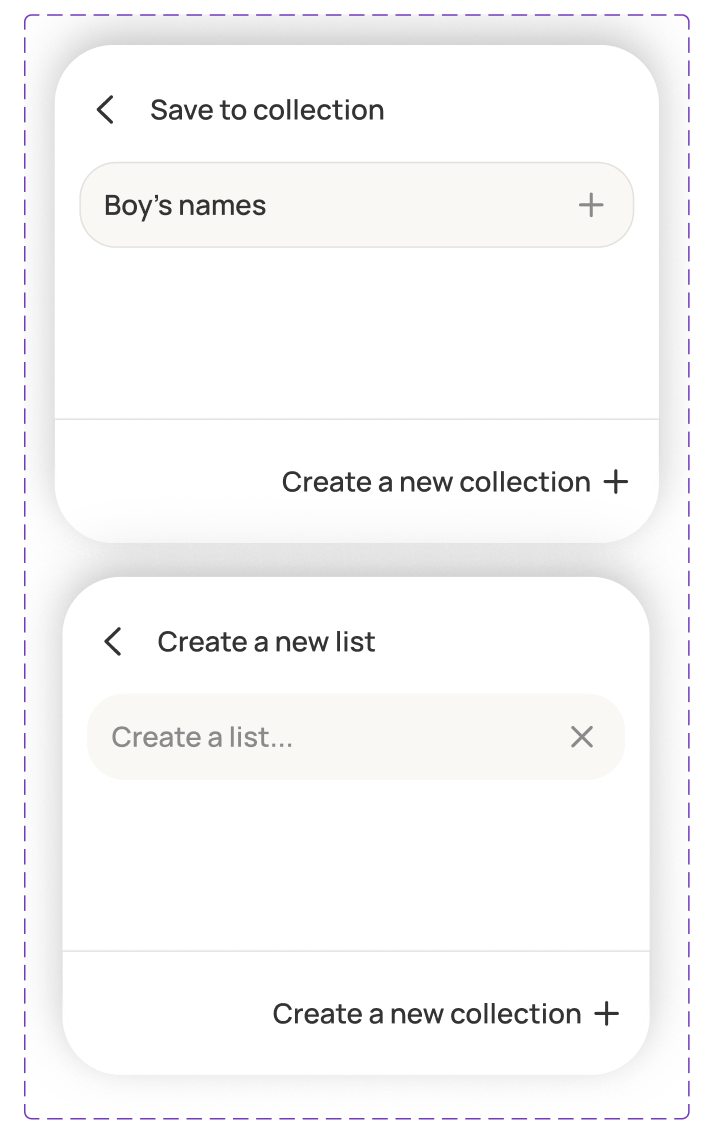Click the plus icon beside Create a new collection in the Create a new list card
The image size is (718, 1142).
click(x=606, y=1014)
